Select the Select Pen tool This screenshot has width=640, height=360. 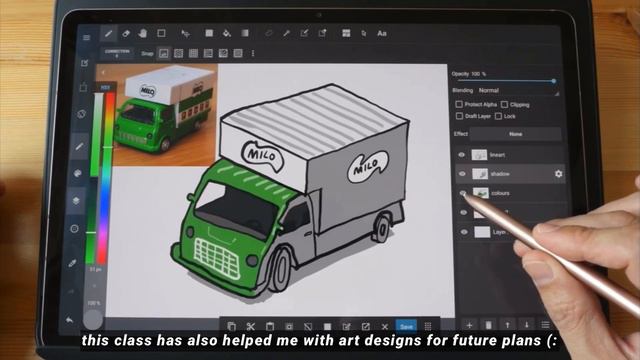tap(304, 33)
